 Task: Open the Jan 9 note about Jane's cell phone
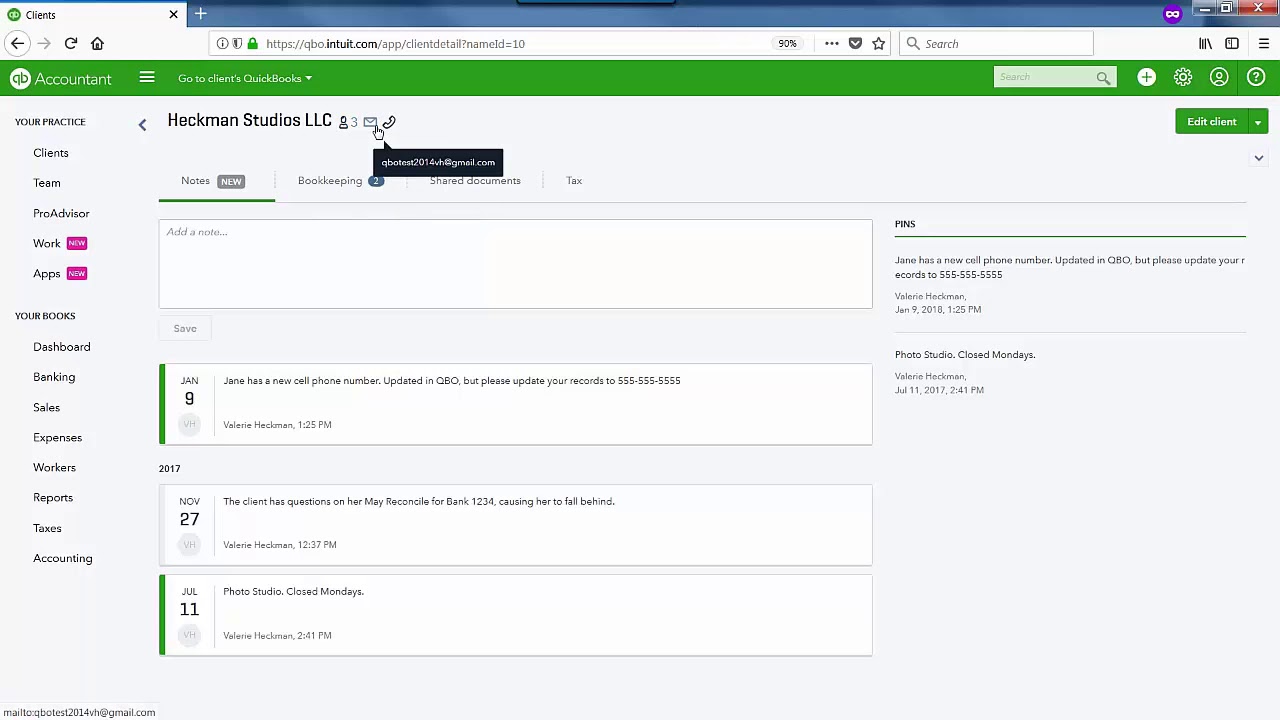[x=515, y=404]
